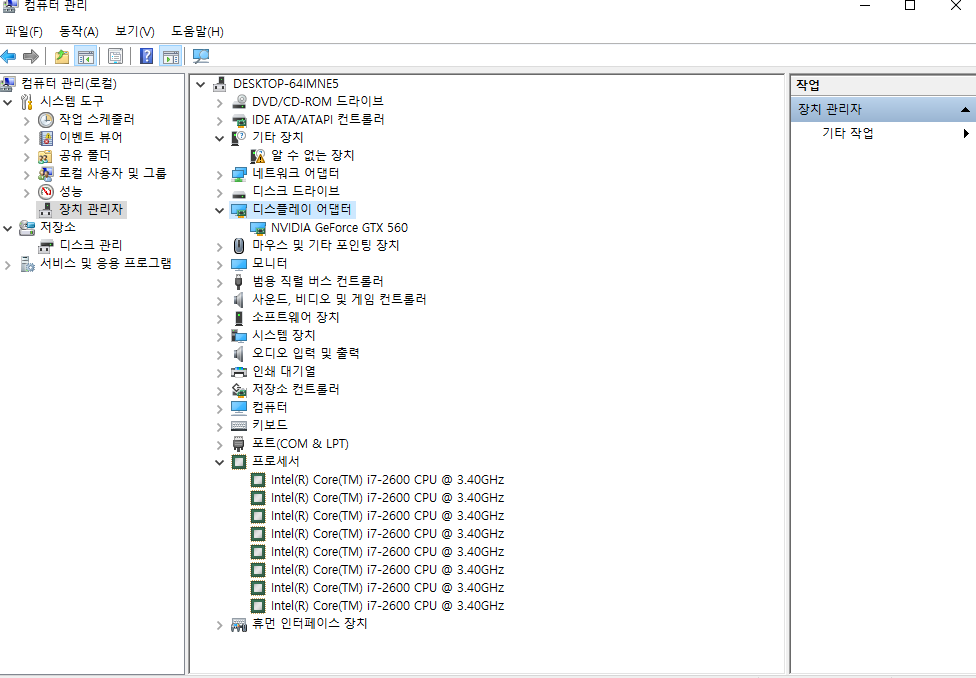
Task: Collapse the 프로세서 node
Action: click(x=220, y=462)
